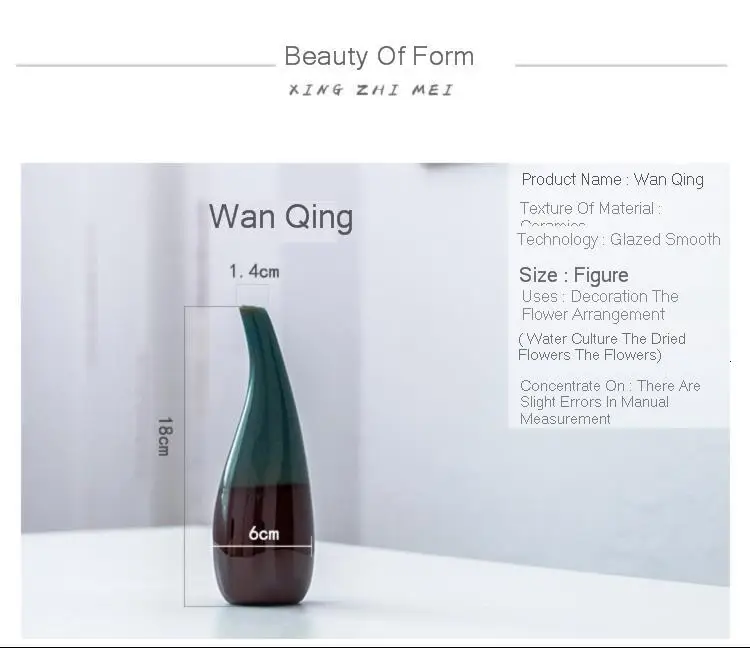The width and height of the screenshot is (750, 648).
Task: Click the Size : Figure text
Action: (x=574, y=275)
